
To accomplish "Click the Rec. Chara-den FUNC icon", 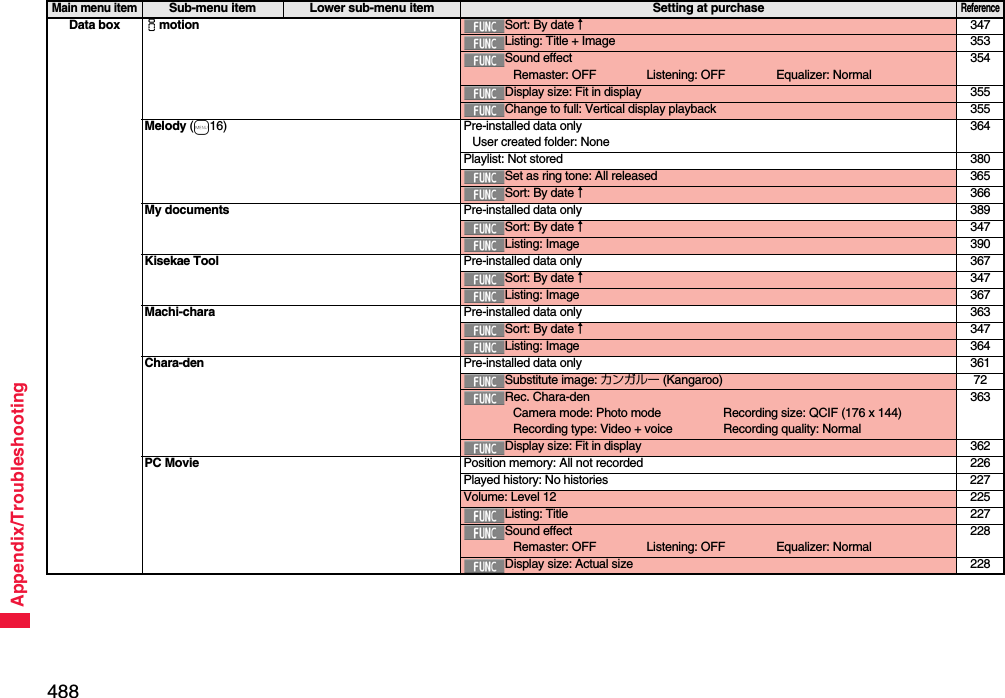I will click(x=484, y=397).
